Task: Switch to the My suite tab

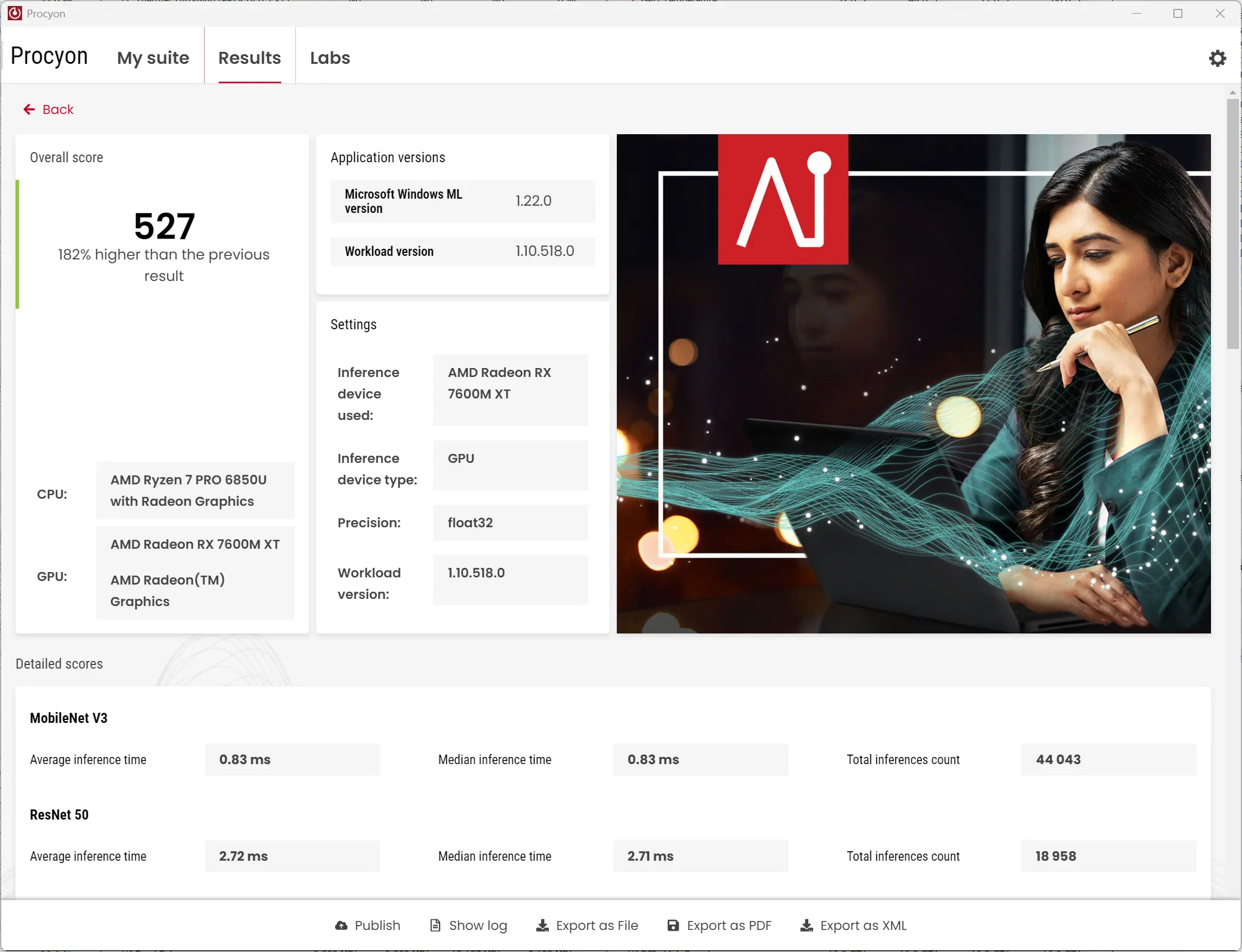Action: pyautogui.click(x=153, y=58)
